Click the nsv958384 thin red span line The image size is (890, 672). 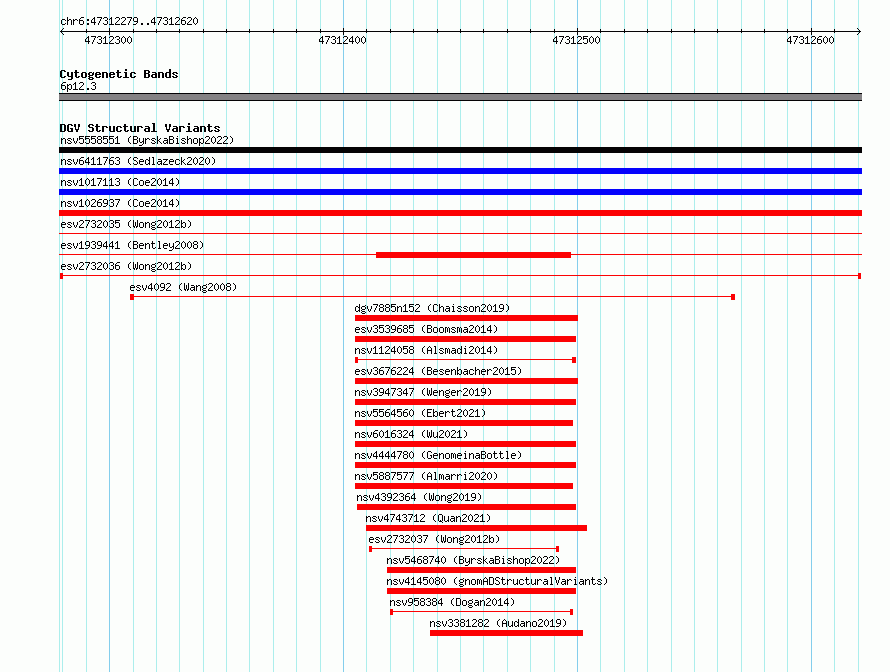481,612
